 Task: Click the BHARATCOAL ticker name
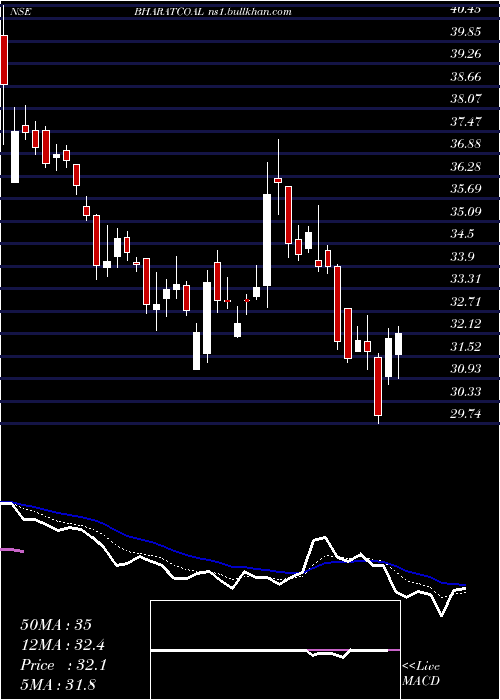[x=169, y=12]
